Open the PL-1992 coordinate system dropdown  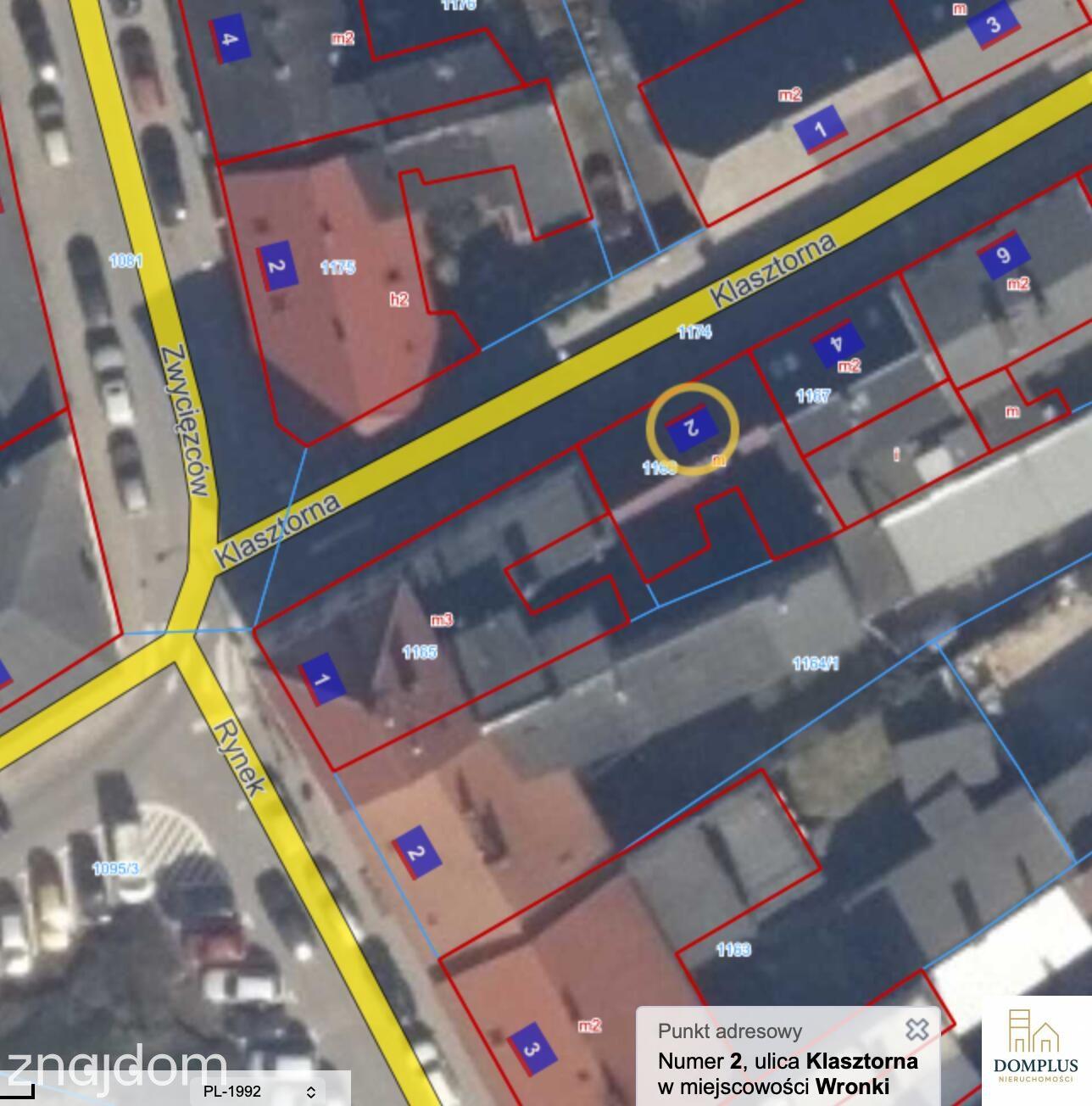click(259, 1091)
